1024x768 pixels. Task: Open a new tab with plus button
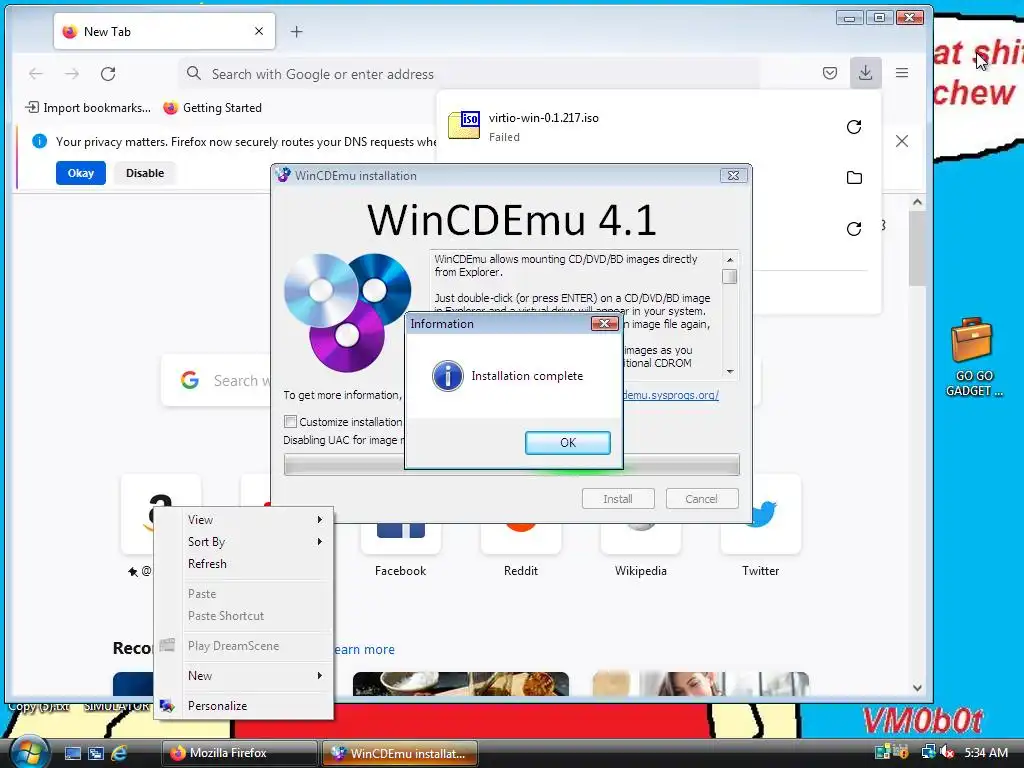(x=296, y=31)
